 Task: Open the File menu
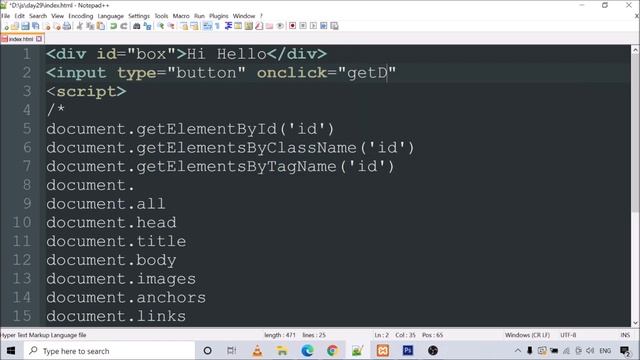[x=5, y=16]
